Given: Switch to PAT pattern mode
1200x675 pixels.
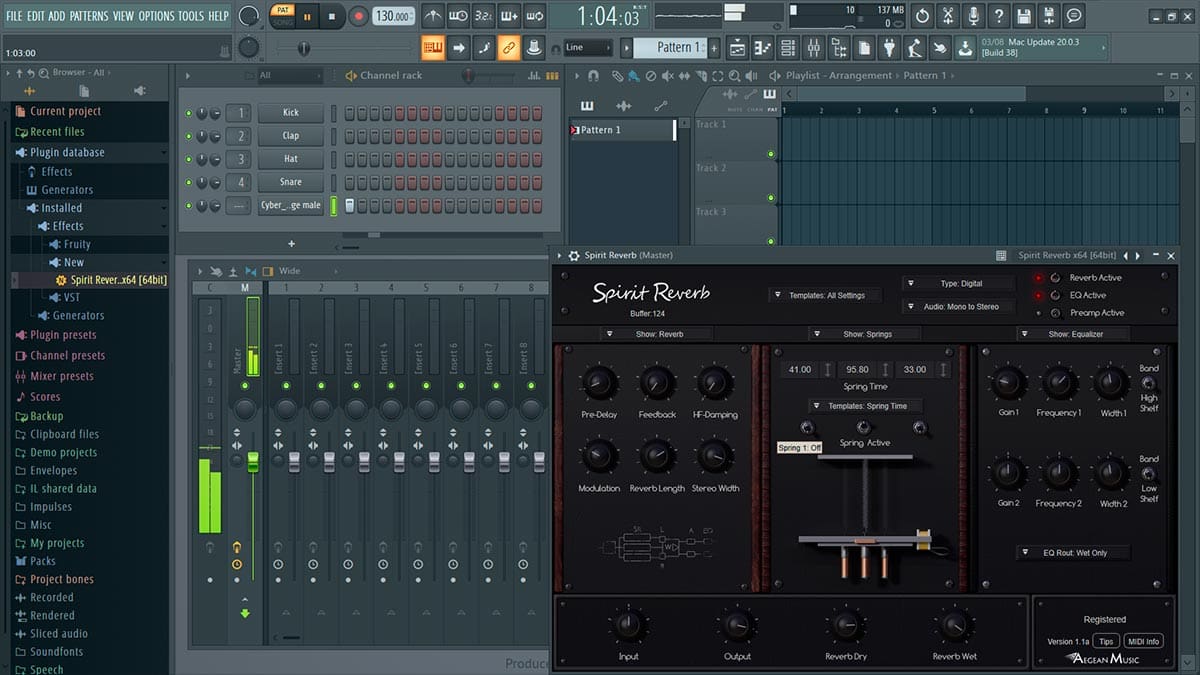Looking at the screenshot, I should point(282,11).
